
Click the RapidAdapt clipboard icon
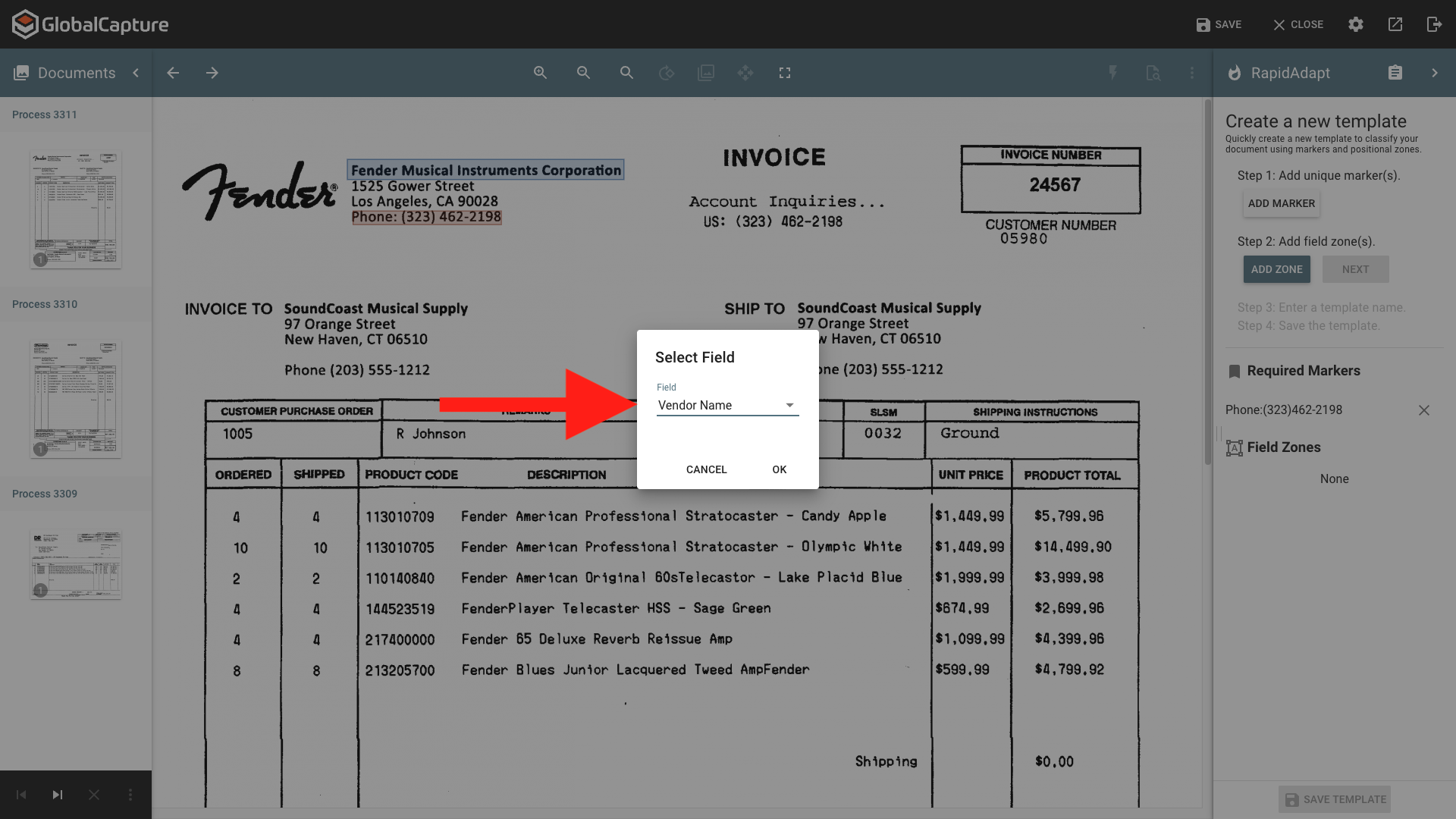[x=1395, y=73]
